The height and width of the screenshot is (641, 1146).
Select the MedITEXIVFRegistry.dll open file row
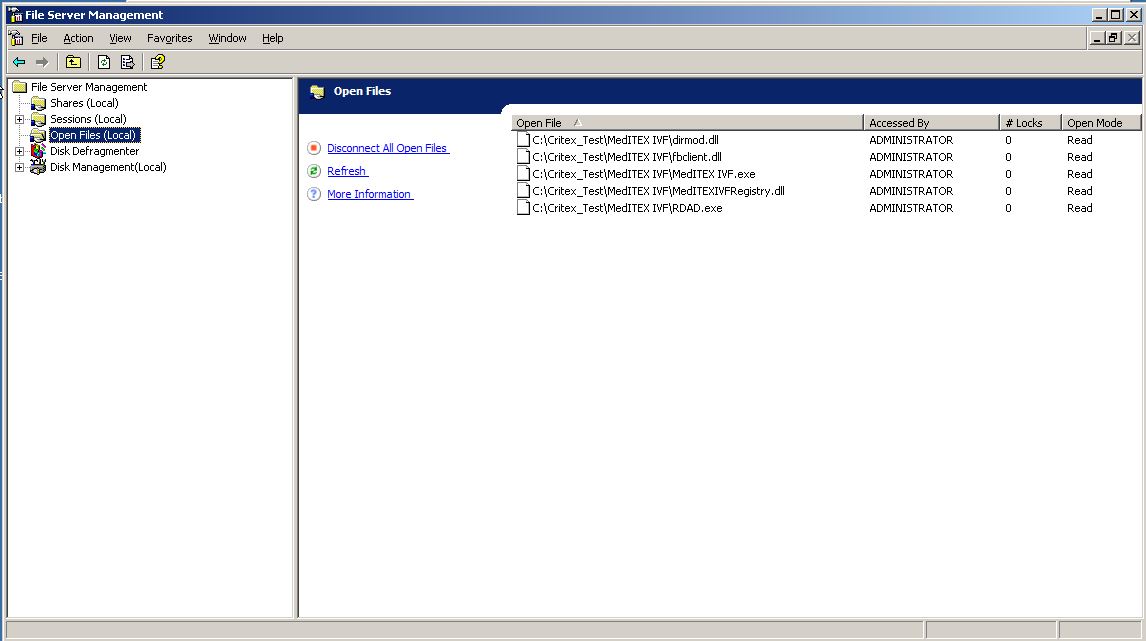[x=826, y=191]
